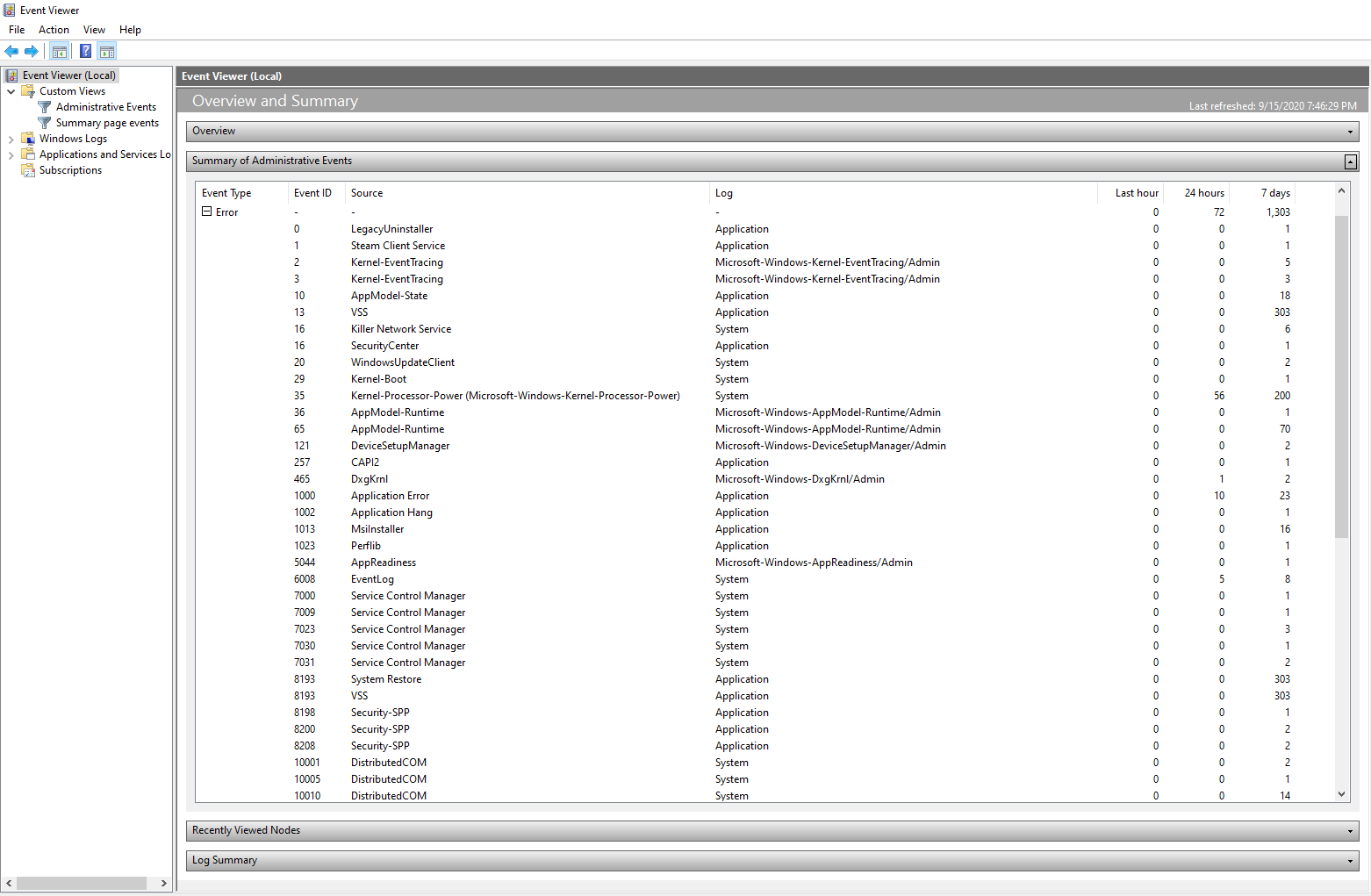Click the Forward arrow toolbar icon
The height and width of the screenshot is (896, 1371).
coord(32,51)
